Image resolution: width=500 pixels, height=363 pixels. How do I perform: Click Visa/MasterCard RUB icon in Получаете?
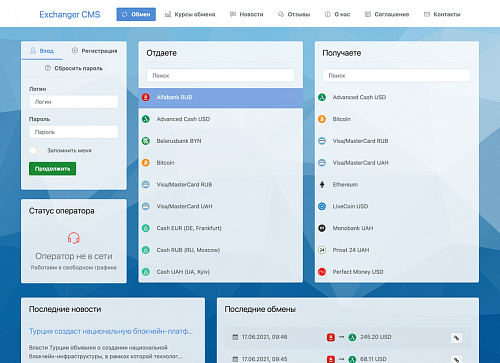322,141
